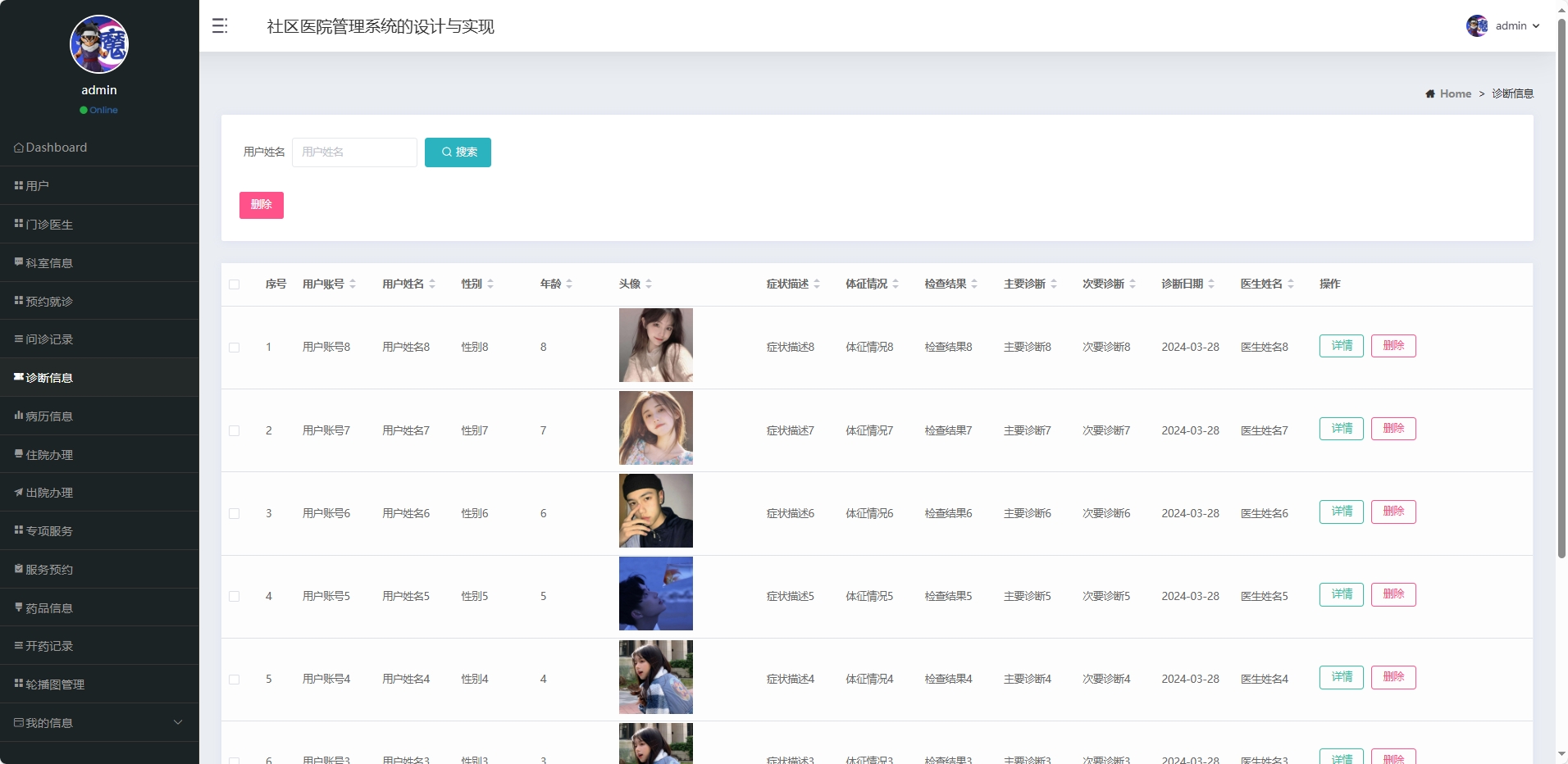Screen dimensions: 1568x764
Task: Navigate to 病历信息 in the sidebar
Action: tap(99, 416)
